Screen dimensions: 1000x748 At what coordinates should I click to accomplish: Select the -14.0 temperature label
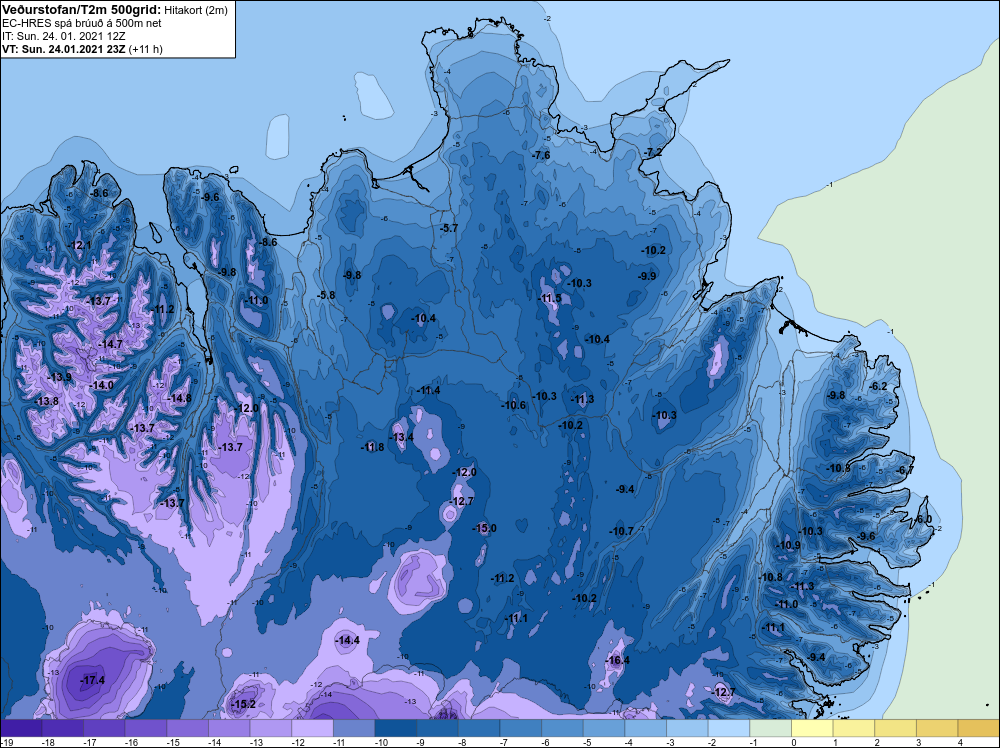click(x=101, y=385)
